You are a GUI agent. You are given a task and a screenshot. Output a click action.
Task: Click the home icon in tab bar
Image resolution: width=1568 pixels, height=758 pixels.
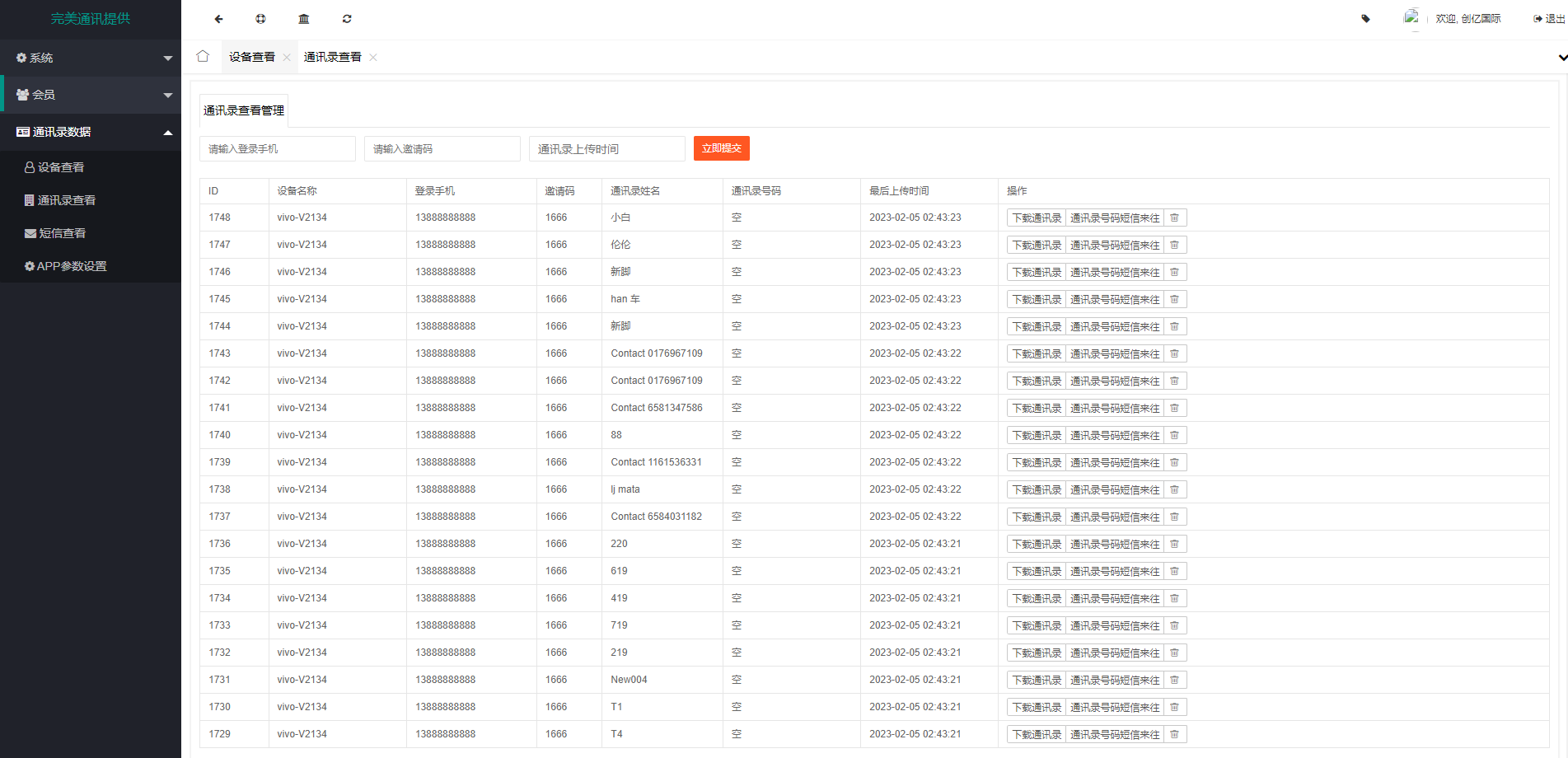pos(203,57)
